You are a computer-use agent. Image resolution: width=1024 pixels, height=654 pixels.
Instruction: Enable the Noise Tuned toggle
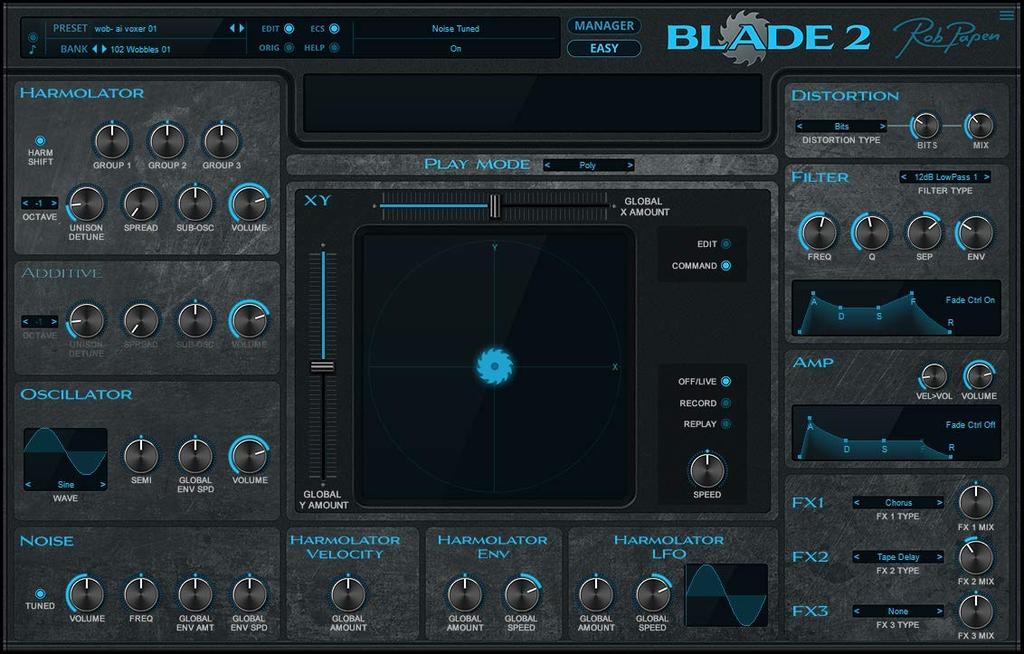[40, 593]
